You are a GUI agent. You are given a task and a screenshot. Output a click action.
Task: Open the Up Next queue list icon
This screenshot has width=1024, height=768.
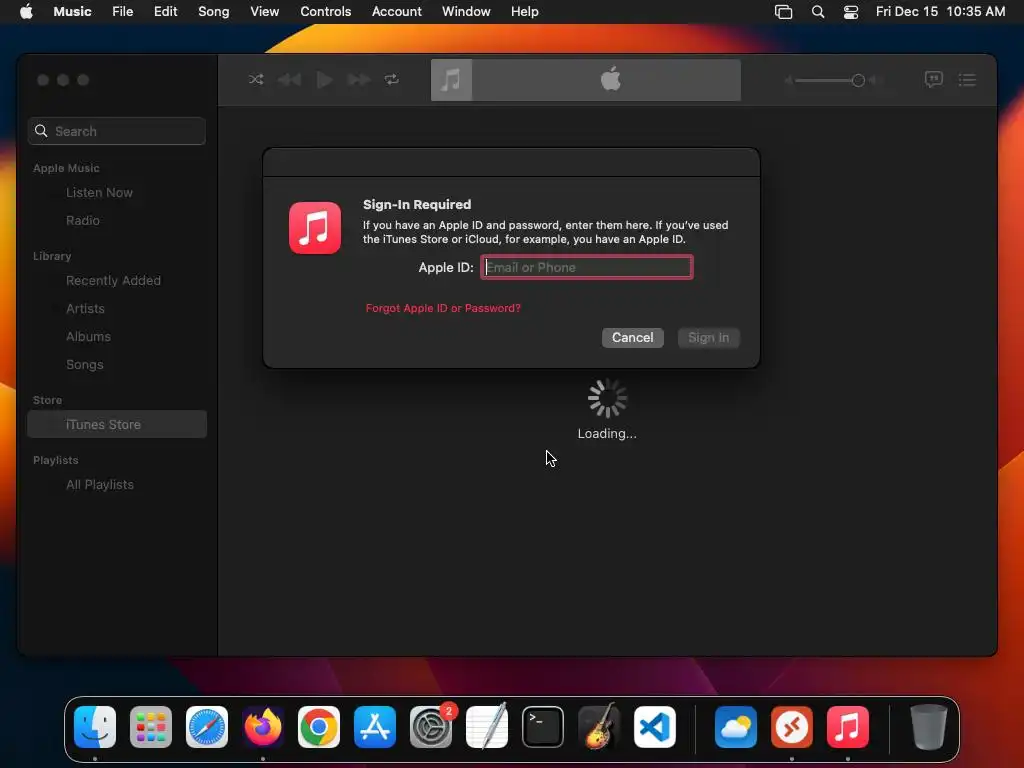pyautogui.click(x=967, y=80)
